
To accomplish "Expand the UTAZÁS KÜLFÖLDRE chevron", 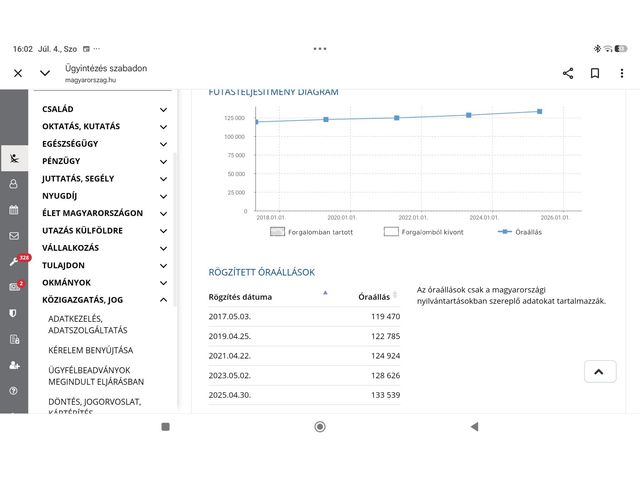I will 163,231.
